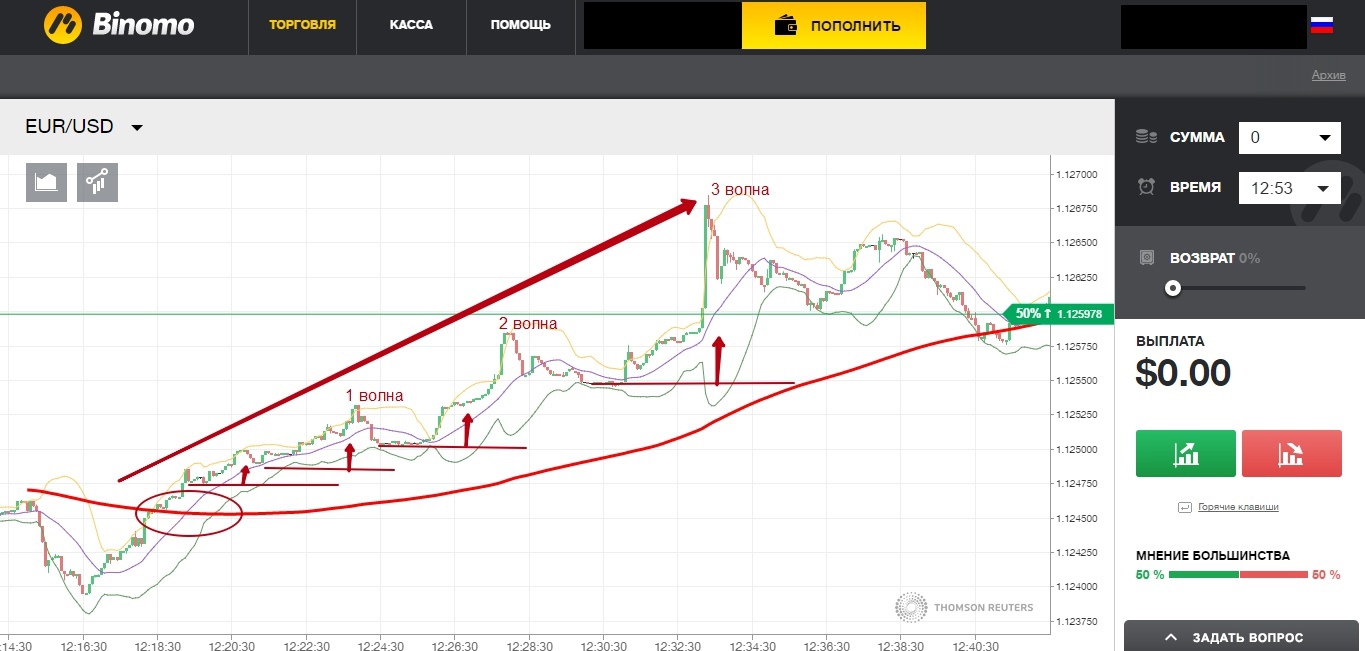Click the wallet icon on ПОПОЛНИТЬ

click(x=786, y=26)
